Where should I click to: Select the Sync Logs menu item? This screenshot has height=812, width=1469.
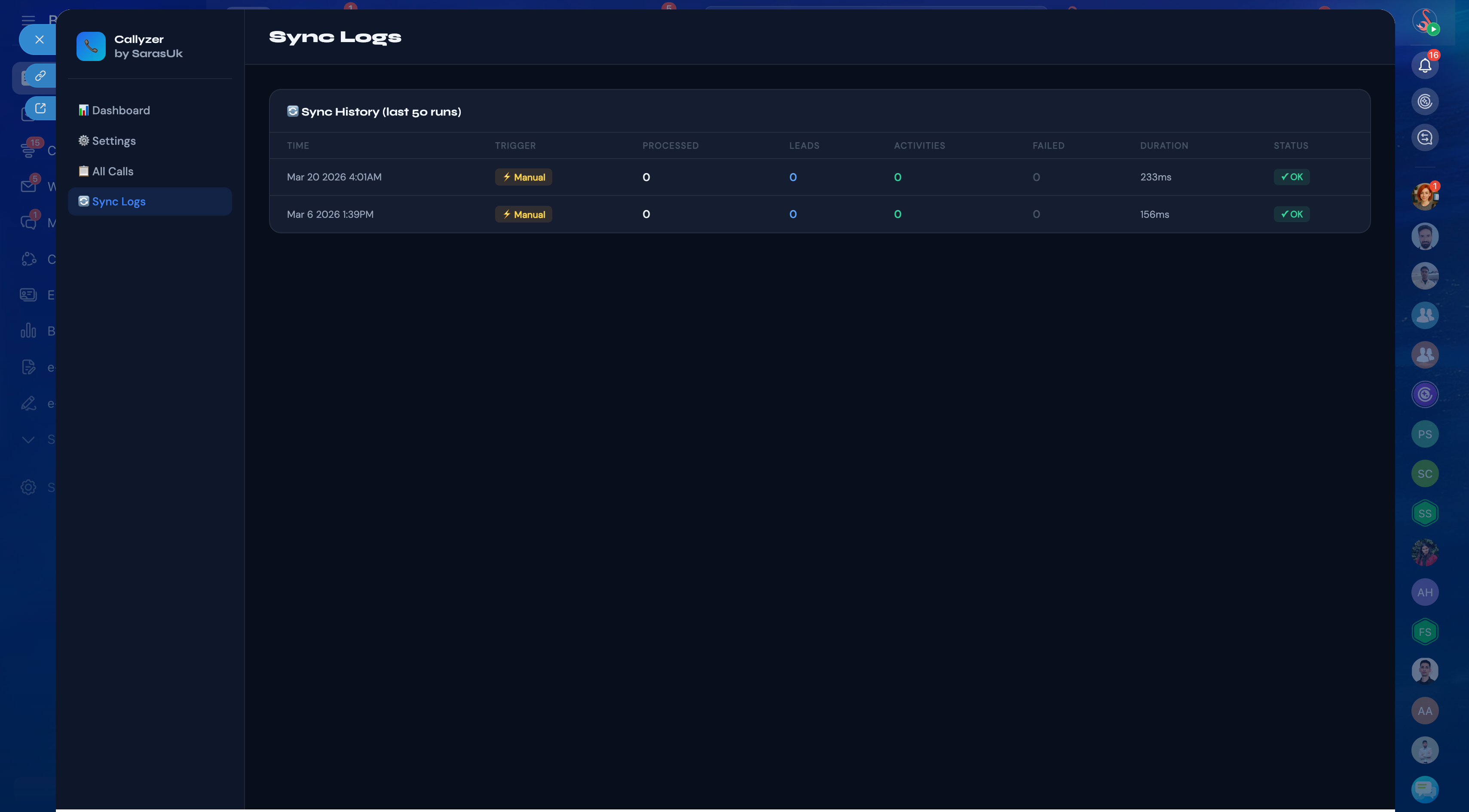click(x=119, y=201)
